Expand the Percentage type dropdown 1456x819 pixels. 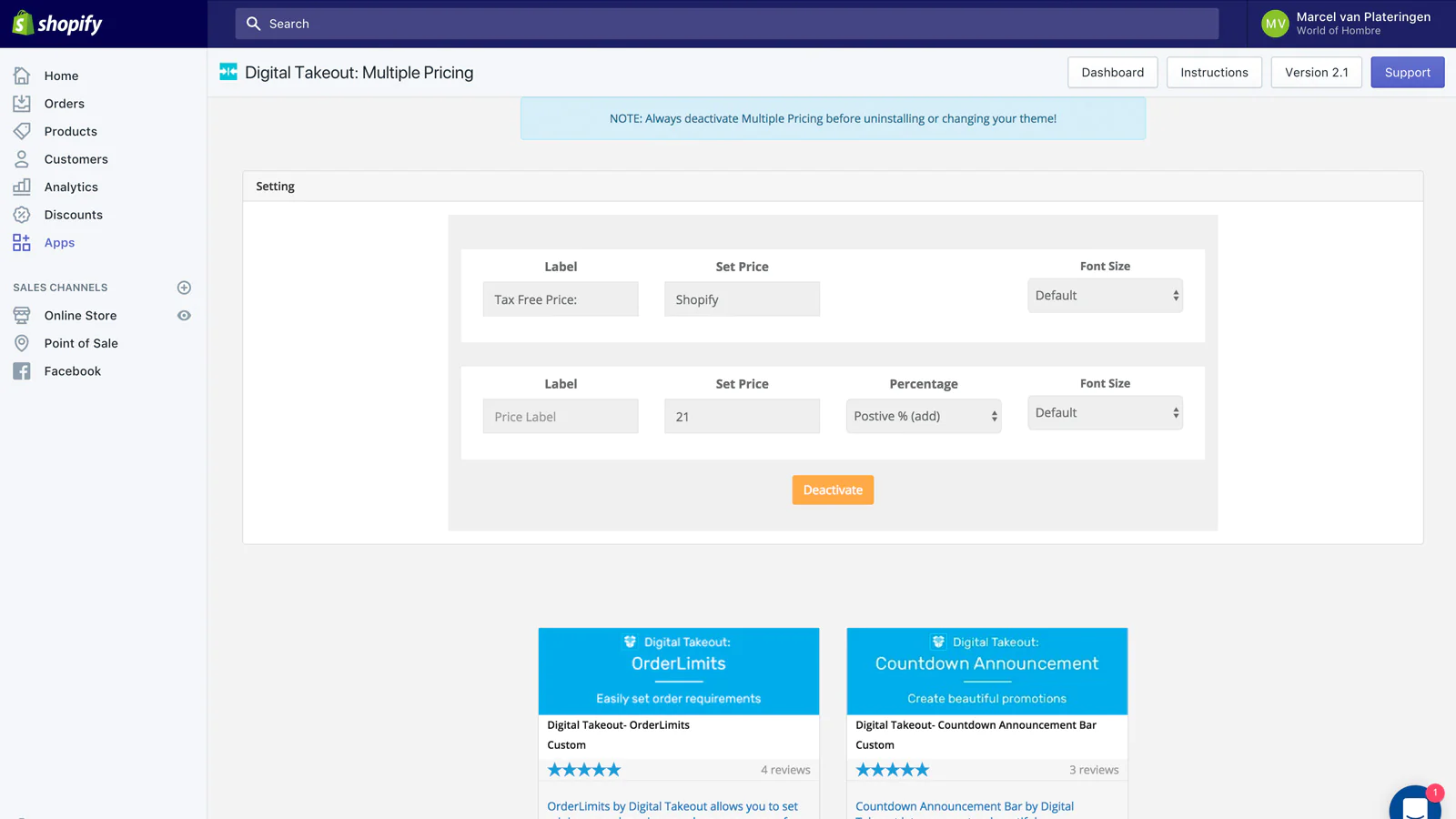pos(923,416)
